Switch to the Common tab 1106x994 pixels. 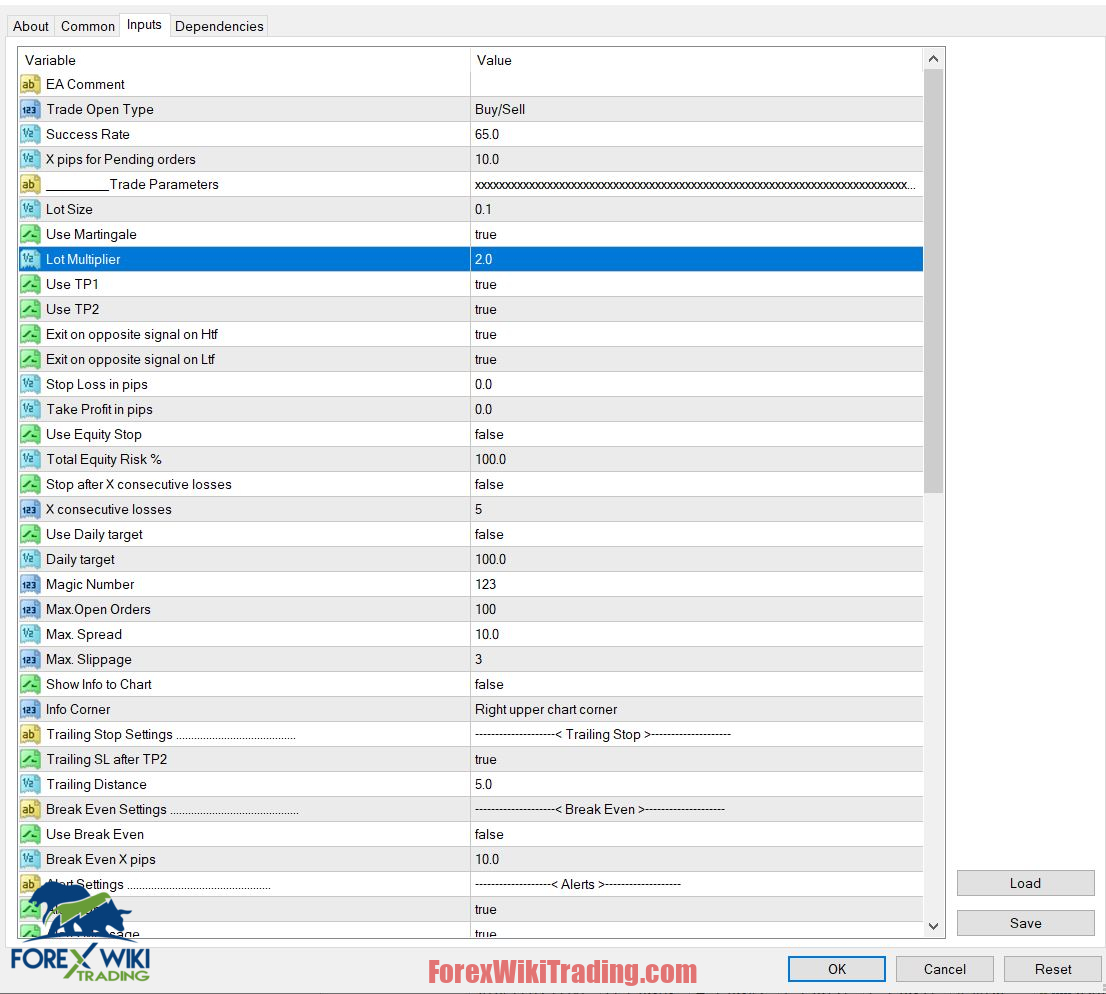point(87,26)
